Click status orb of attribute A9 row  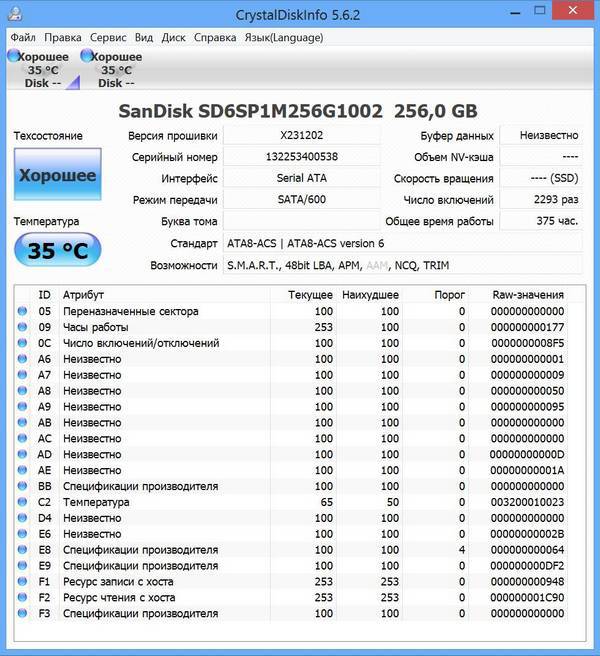click(x=23, y=406)
